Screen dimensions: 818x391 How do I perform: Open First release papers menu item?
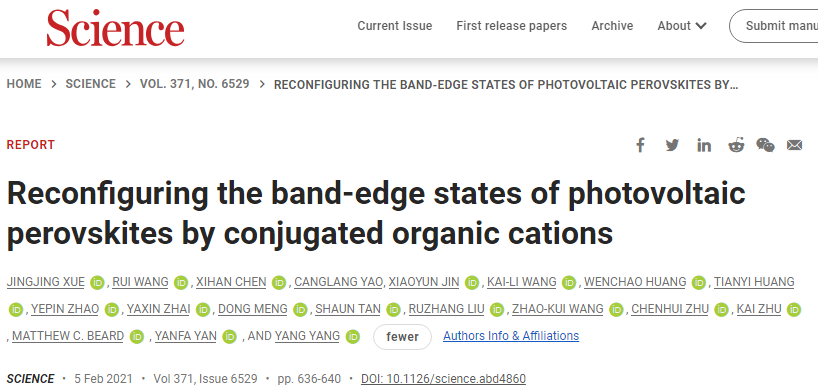511,26
